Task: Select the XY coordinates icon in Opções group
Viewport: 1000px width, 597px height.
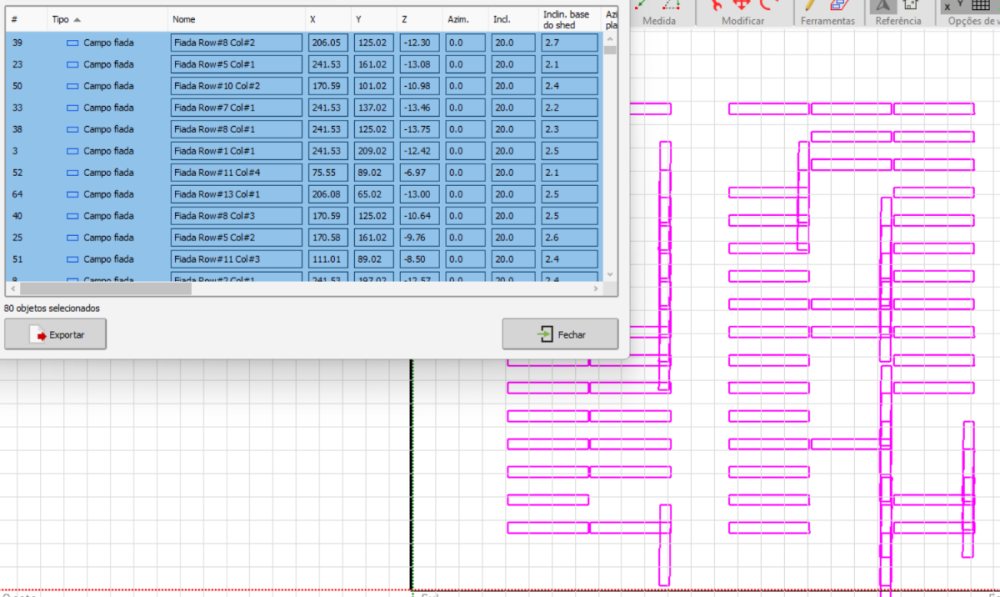Action: point(952,6)
